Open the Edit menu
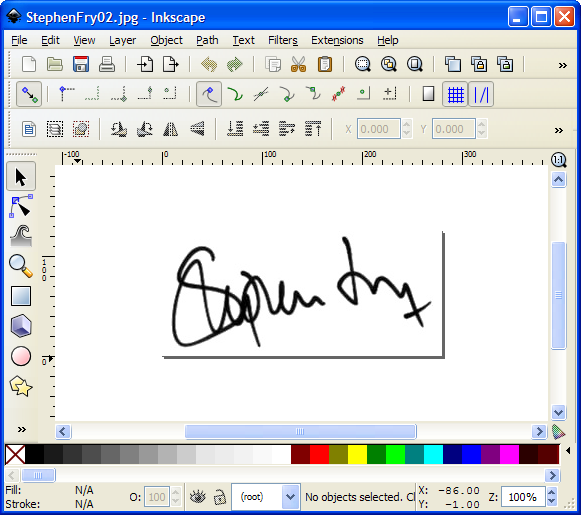 (50, 40)
